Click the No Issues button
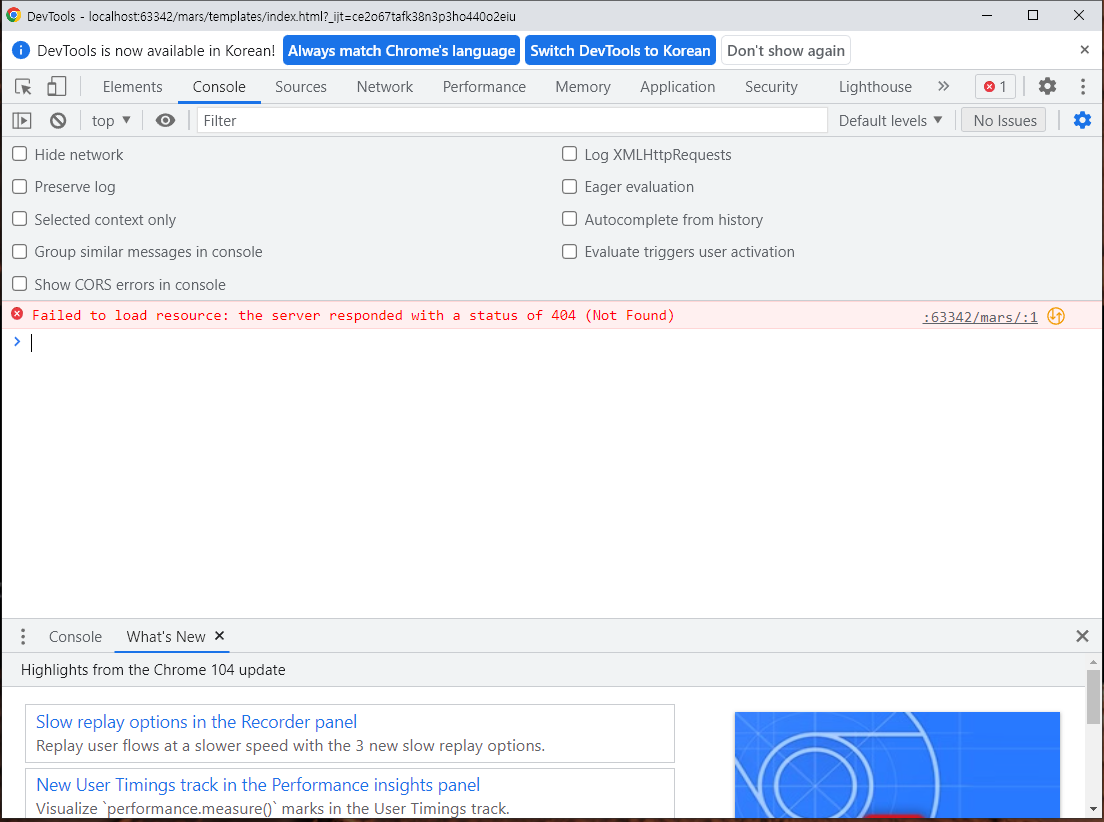Image resolution: width=1104 pixels, height=822 pixels. [x=1005, y=120]
